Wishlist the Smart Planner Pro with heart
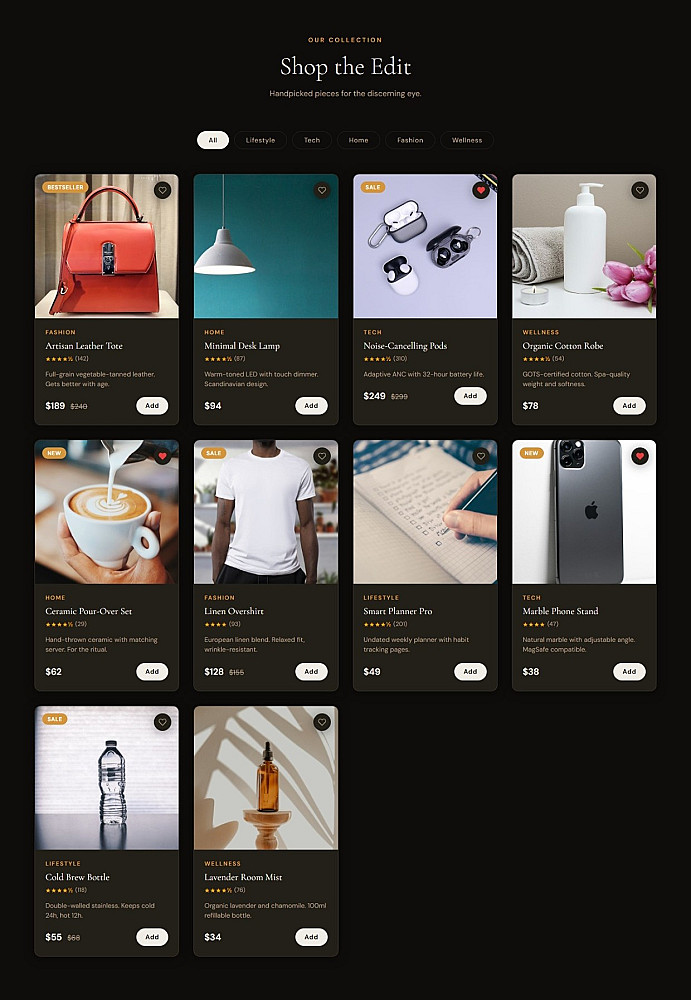691x1000 pixels. point(481,456)
